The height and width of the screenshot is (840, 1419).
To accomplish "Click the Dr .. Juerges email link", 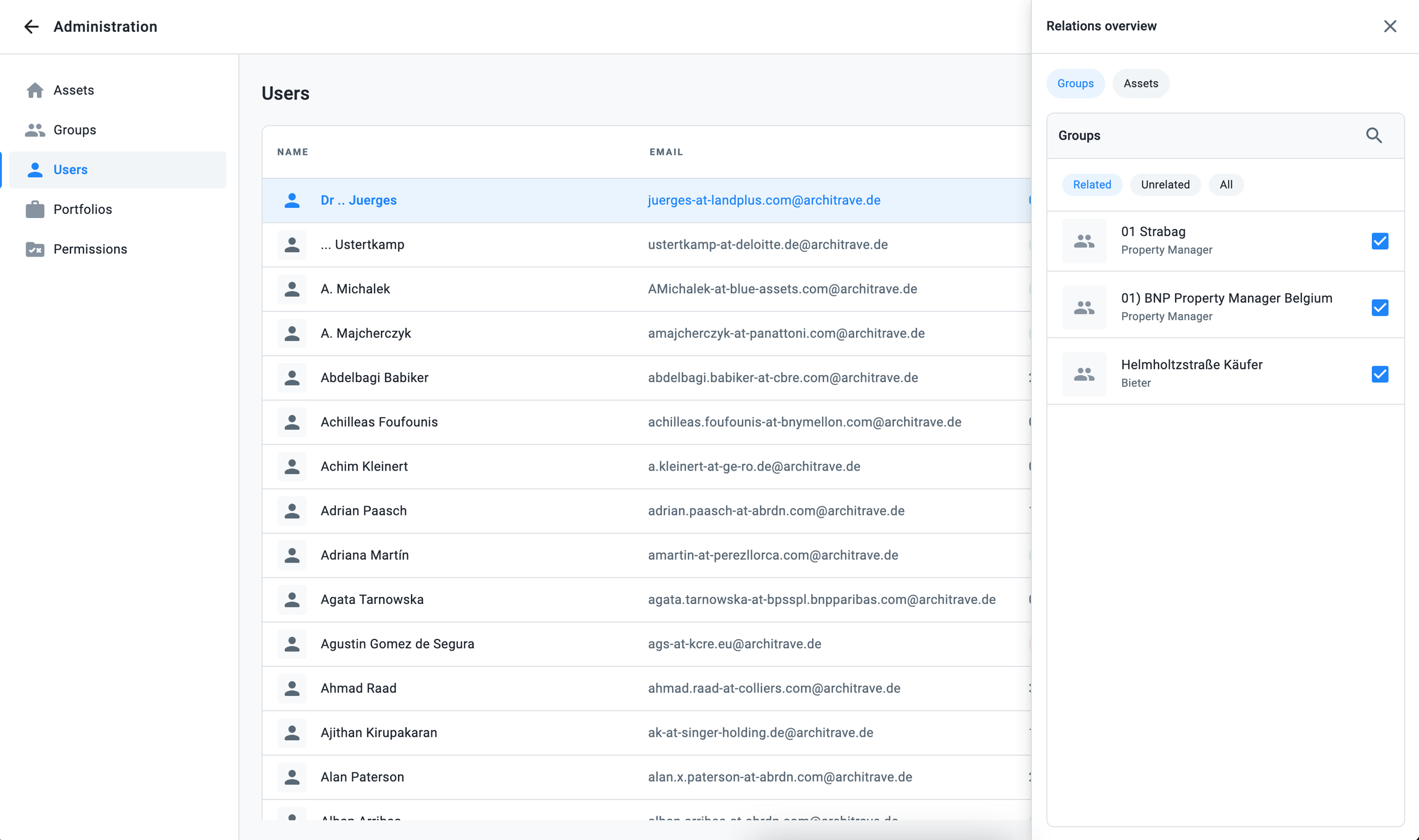I will click(763, 200).
